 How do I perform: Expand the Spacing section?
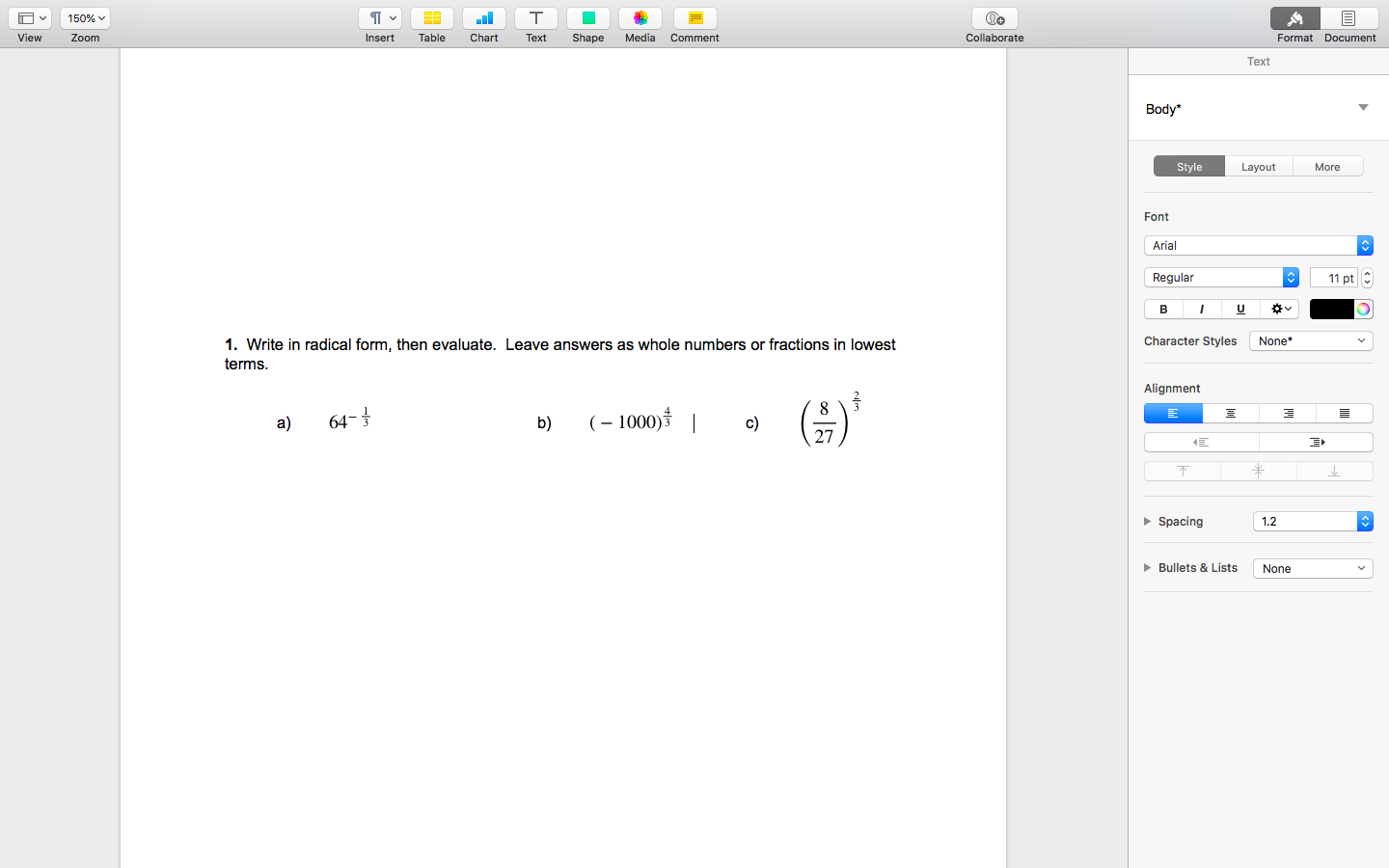[1148, 521]
